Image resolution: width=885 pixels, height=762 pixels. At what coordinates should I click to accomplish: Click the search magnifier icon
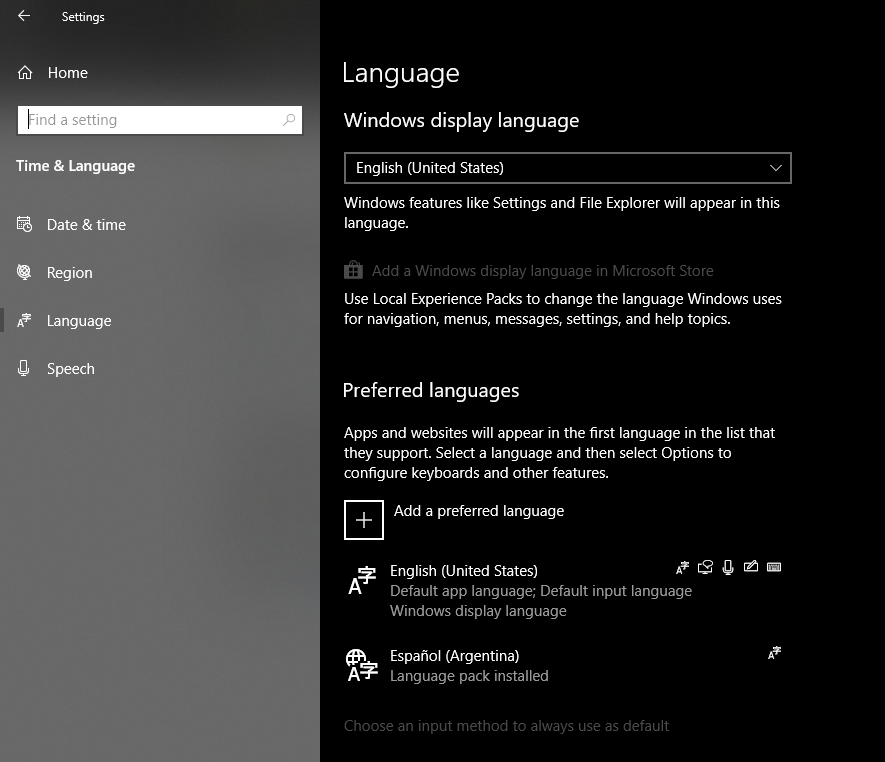coord(289,120)
